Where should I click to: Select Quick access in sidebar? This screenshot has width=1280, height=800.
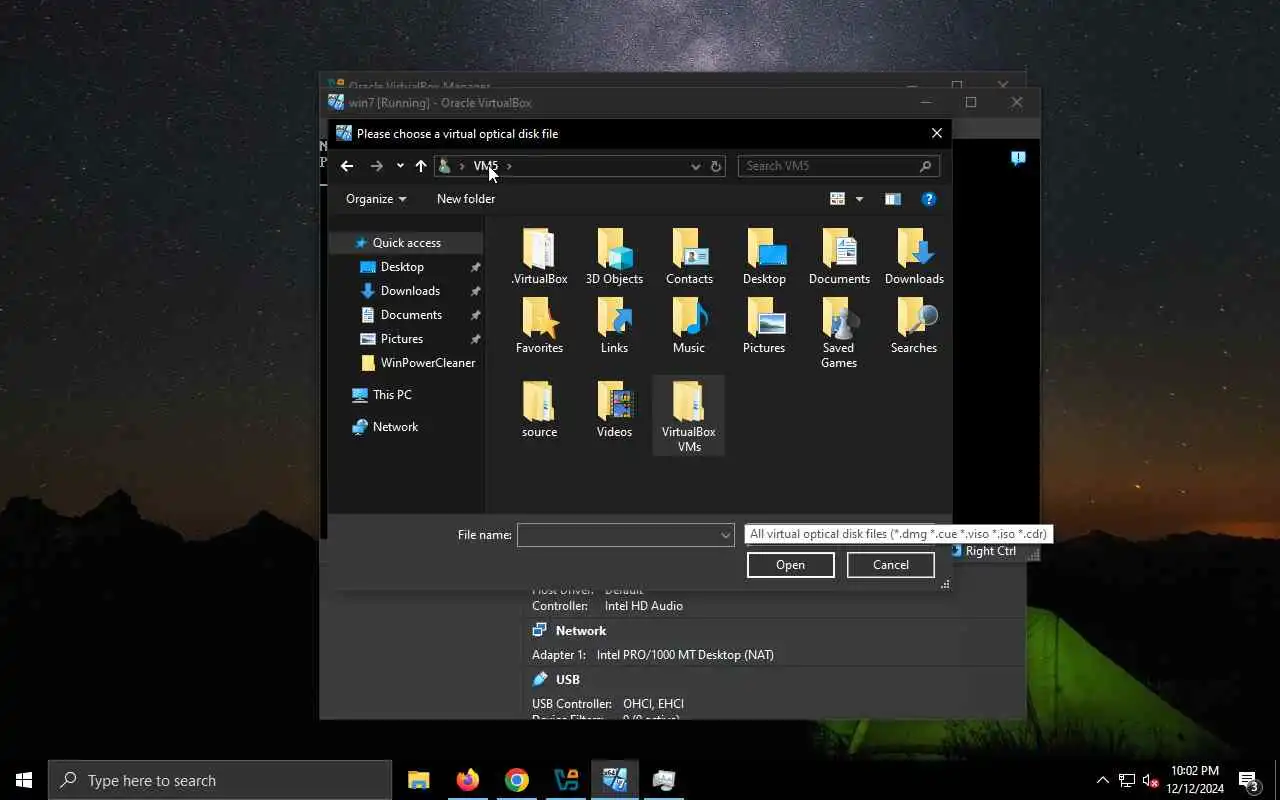(406, 243)
